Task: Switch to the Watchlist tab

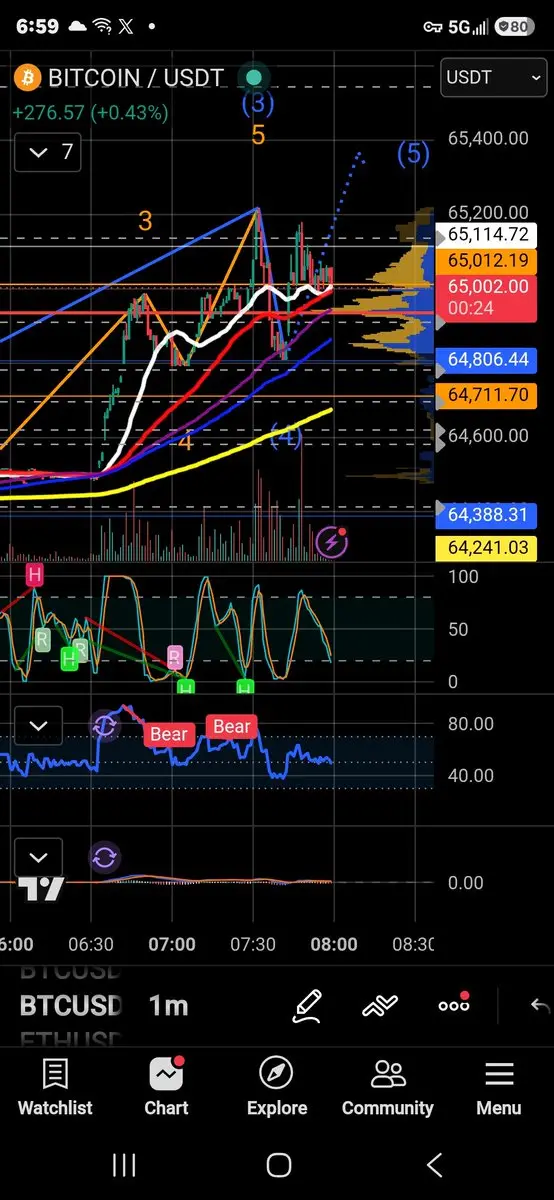Action: point(55,1087)
